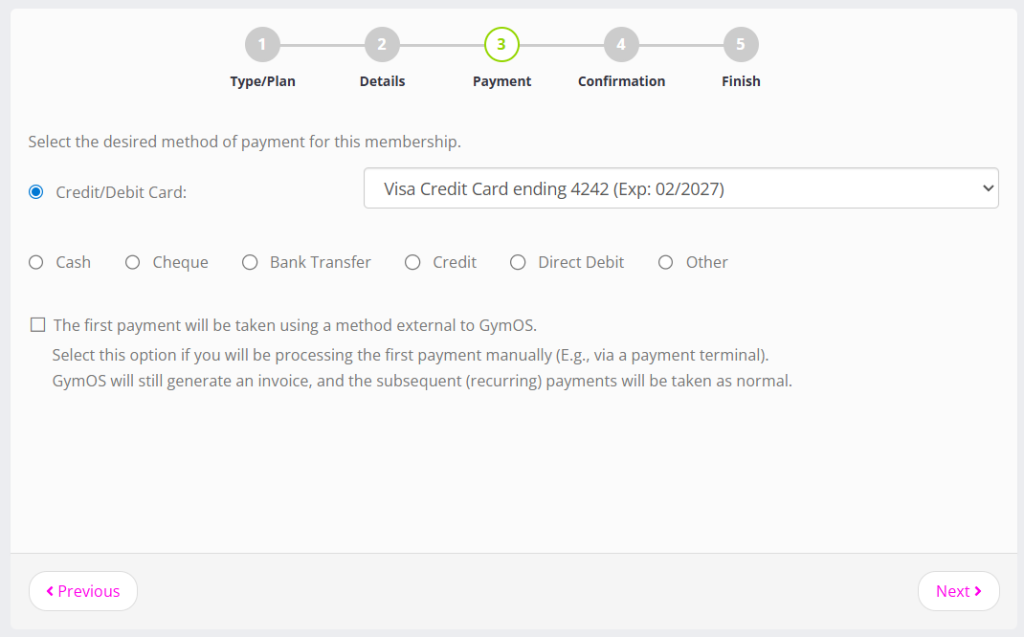
Task: Click the Finish step label
Action: coord(741,81)
